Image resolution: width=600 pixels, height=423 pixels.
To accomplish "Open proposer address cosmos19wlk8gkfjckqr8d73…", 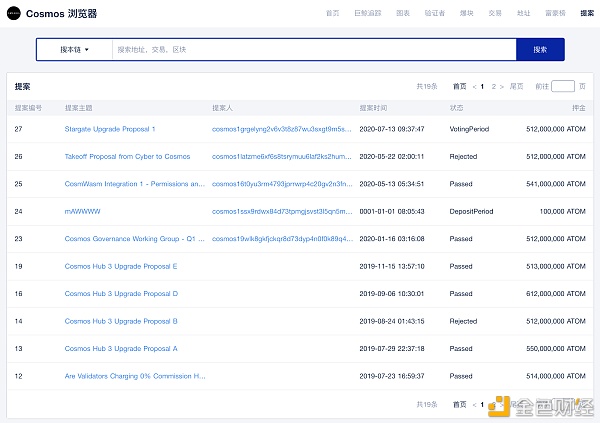I will tap(282, 239).
